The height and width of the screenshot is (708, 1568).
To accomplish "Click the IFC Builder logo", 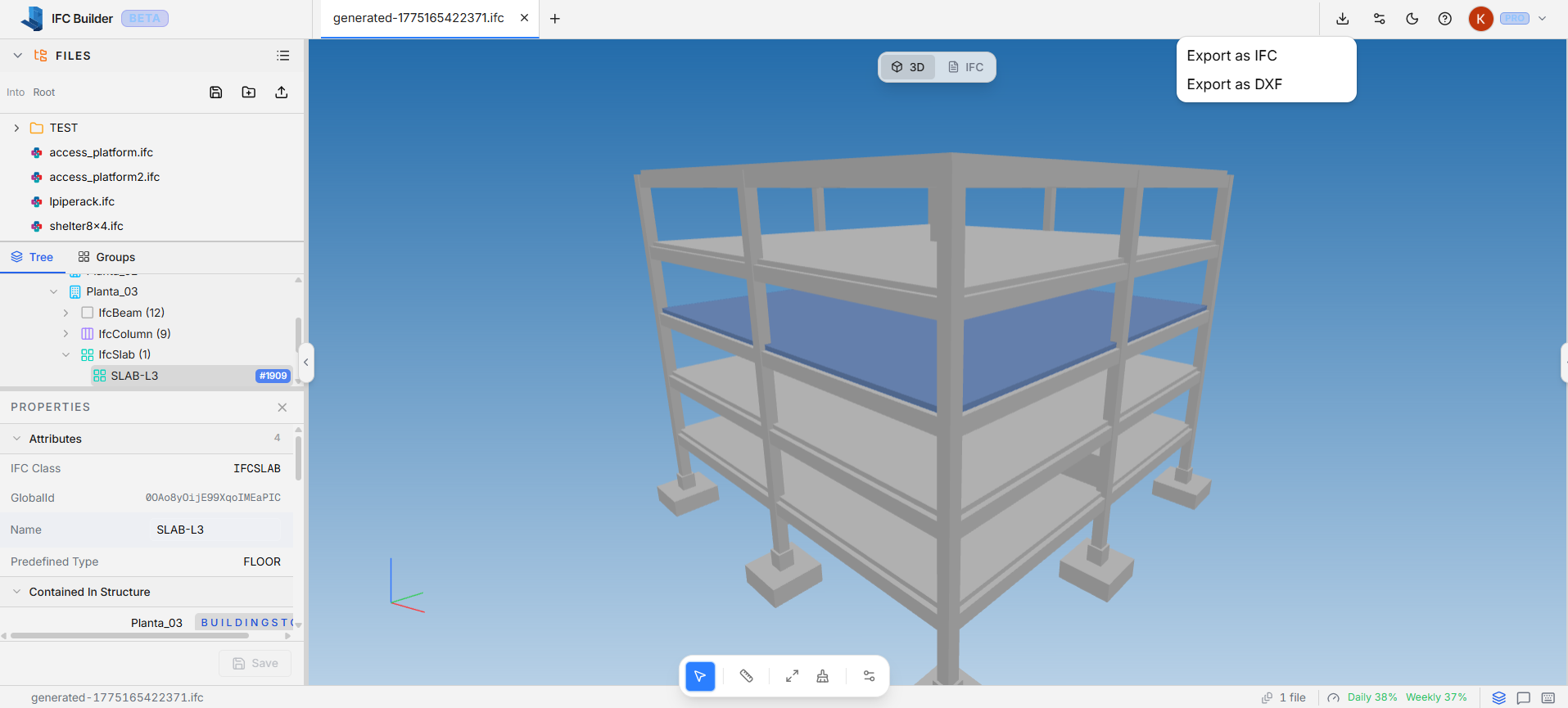I will [x=33, y=18].
